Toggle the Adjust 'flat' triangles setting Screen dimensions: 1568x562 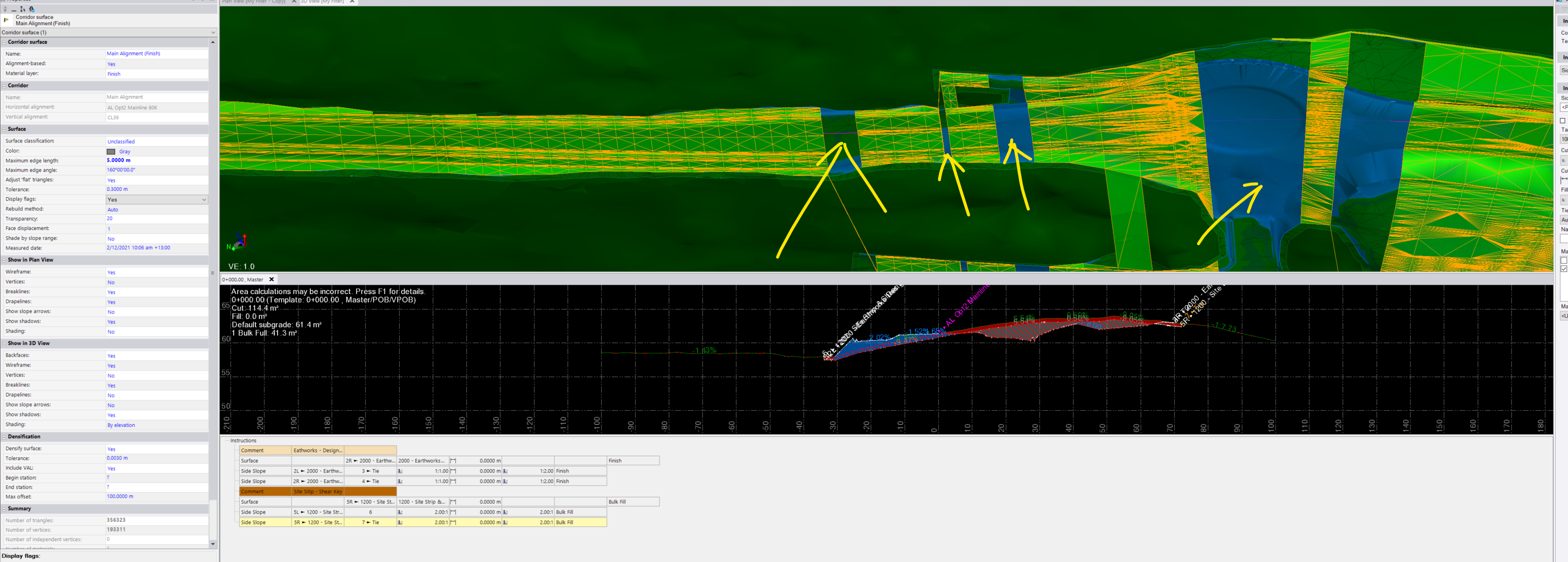tap(111, 179)
